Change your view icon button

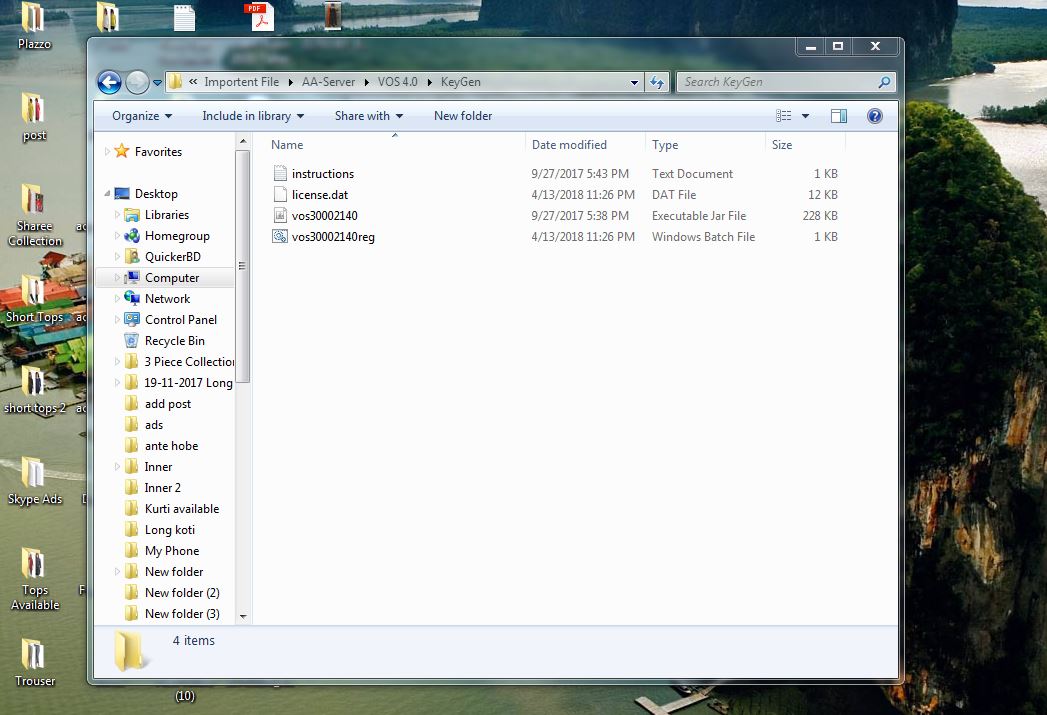click(784, 116)
